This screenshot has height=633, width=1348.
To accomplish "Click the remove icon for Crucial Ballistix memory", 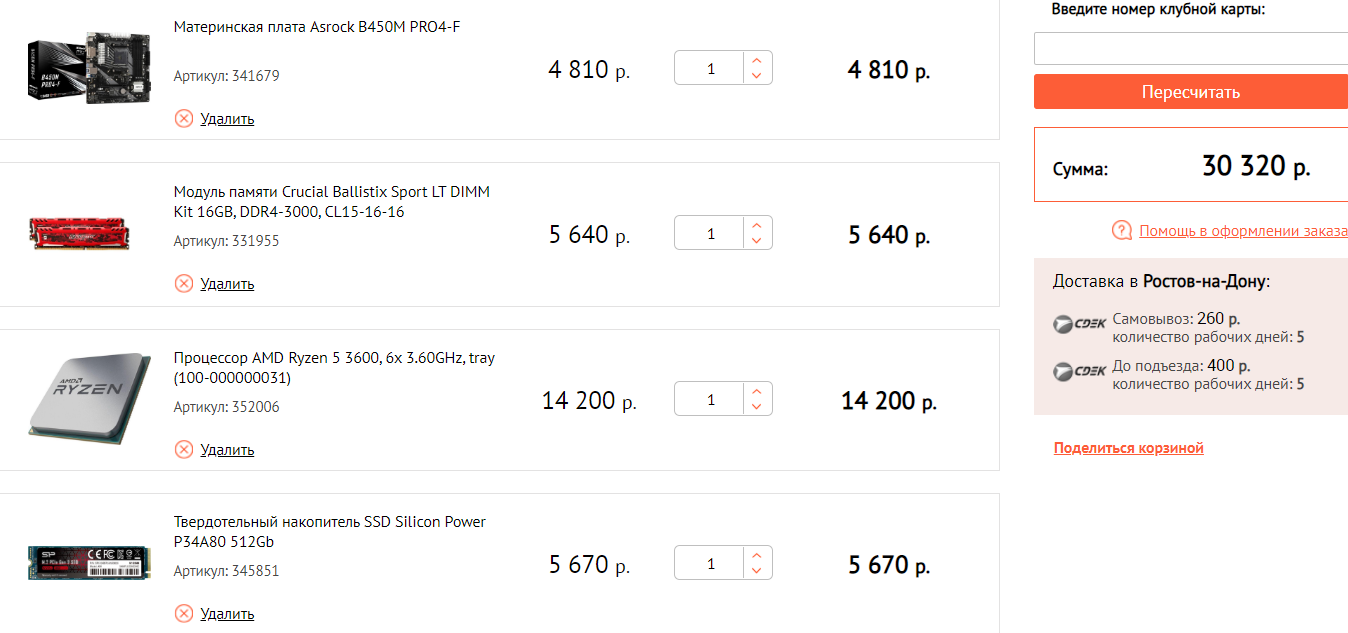I will 184,284.
